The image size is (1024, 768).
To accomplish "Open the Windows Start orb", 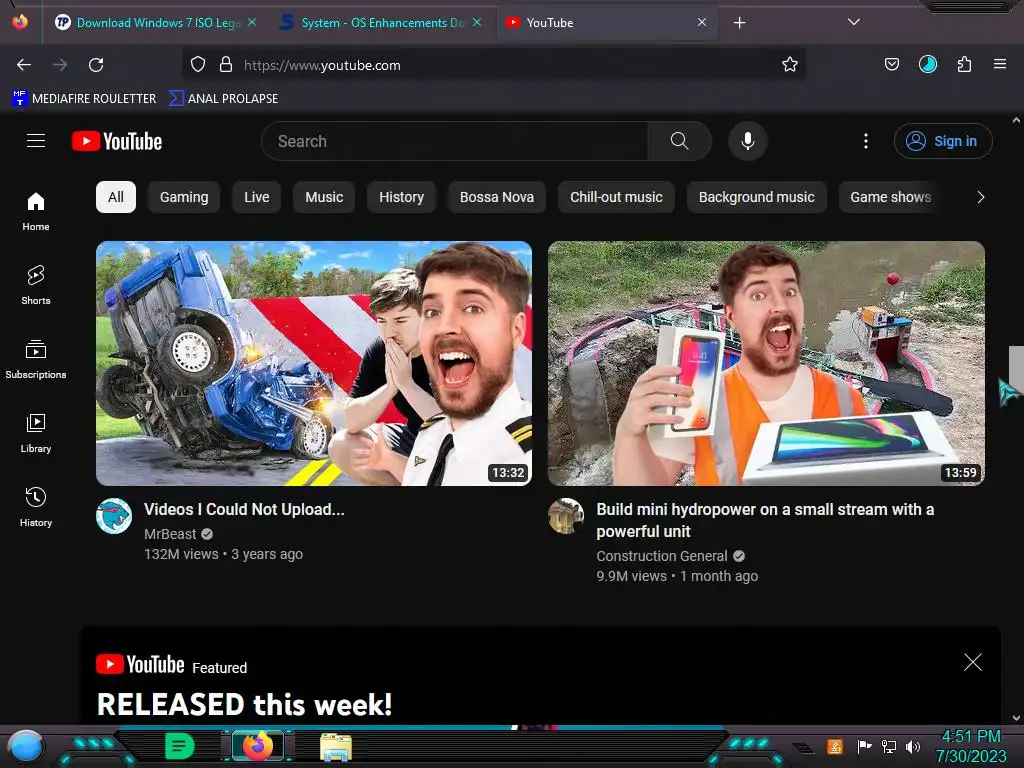I will click(26, 747).
